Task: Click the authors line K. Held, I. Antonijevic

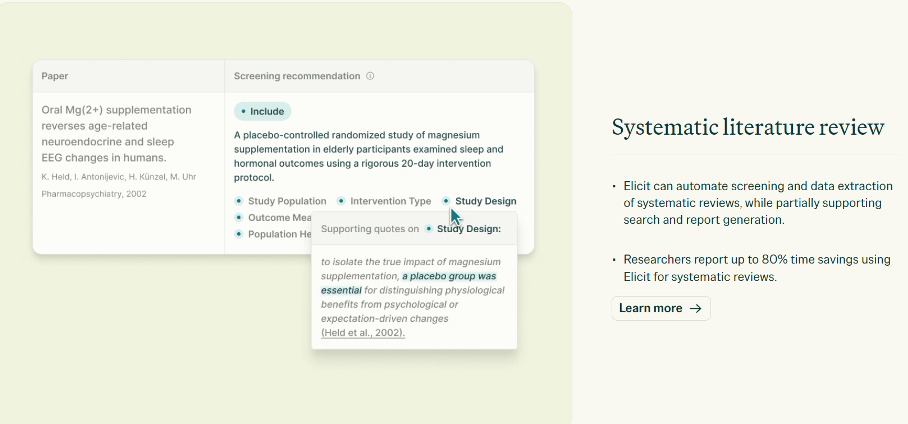Action: (x=119, y=177)
